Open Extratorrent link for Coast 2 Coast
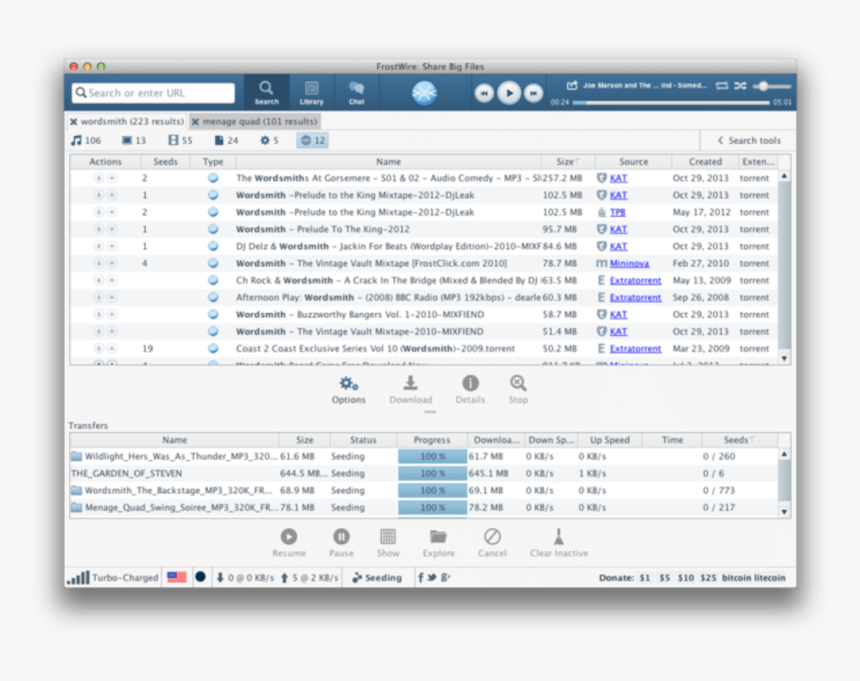The width and height of the screenshot is (860, 681). click(635, 348)
